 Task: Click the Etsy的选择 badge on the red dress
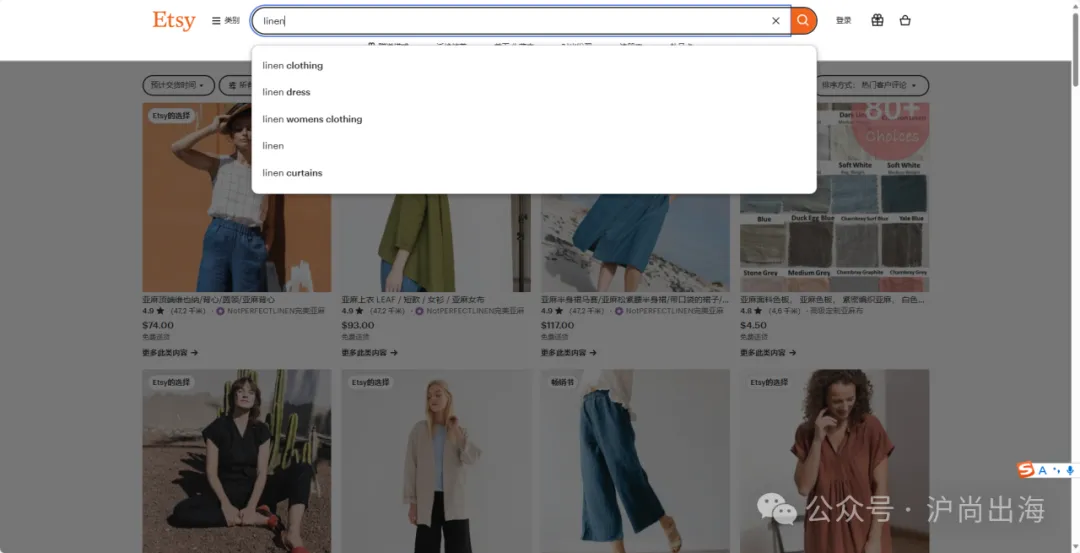coord(769,382)
